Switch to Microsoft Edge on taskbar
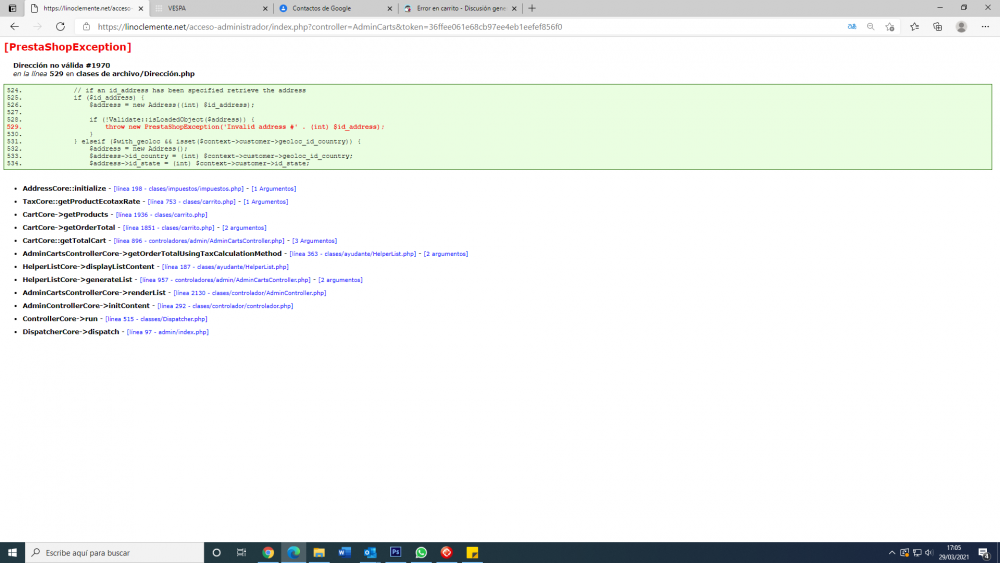Image resolution: width=1000 pixels, height=563 pixels. click(293, 552)
